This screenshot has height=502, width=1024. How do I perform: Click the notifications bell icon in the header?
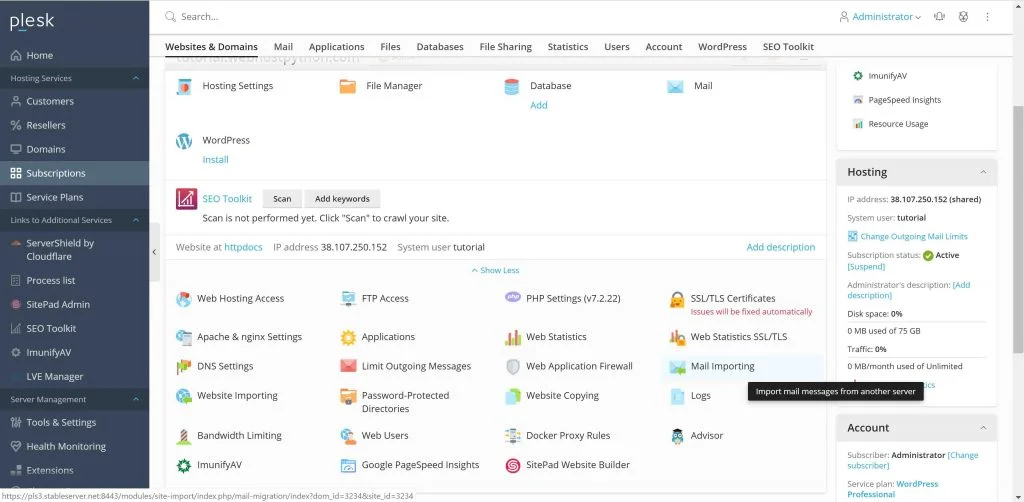pyautogui.click(x=940, y=17)
